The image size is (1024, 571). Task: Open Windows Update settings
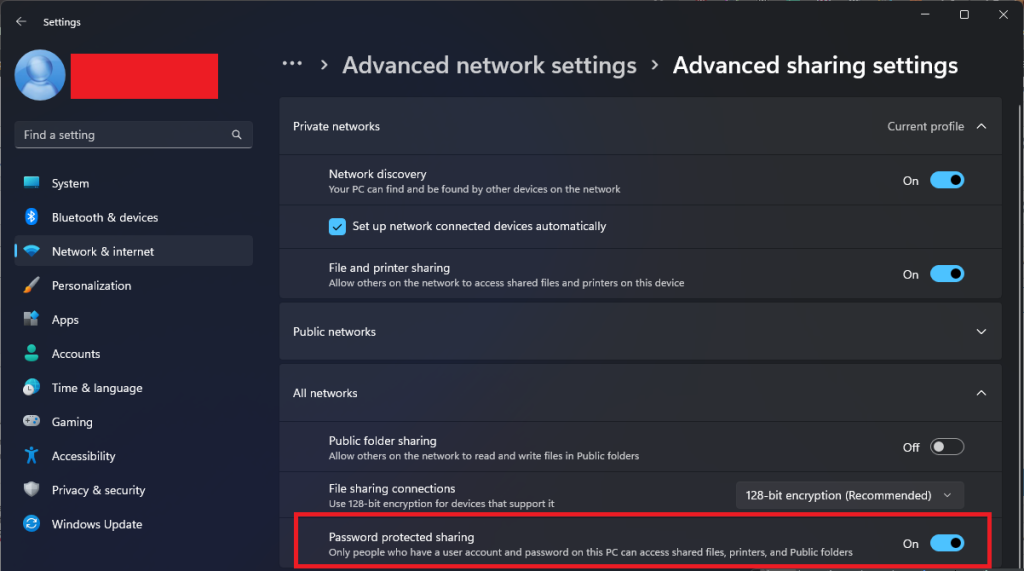134,523
